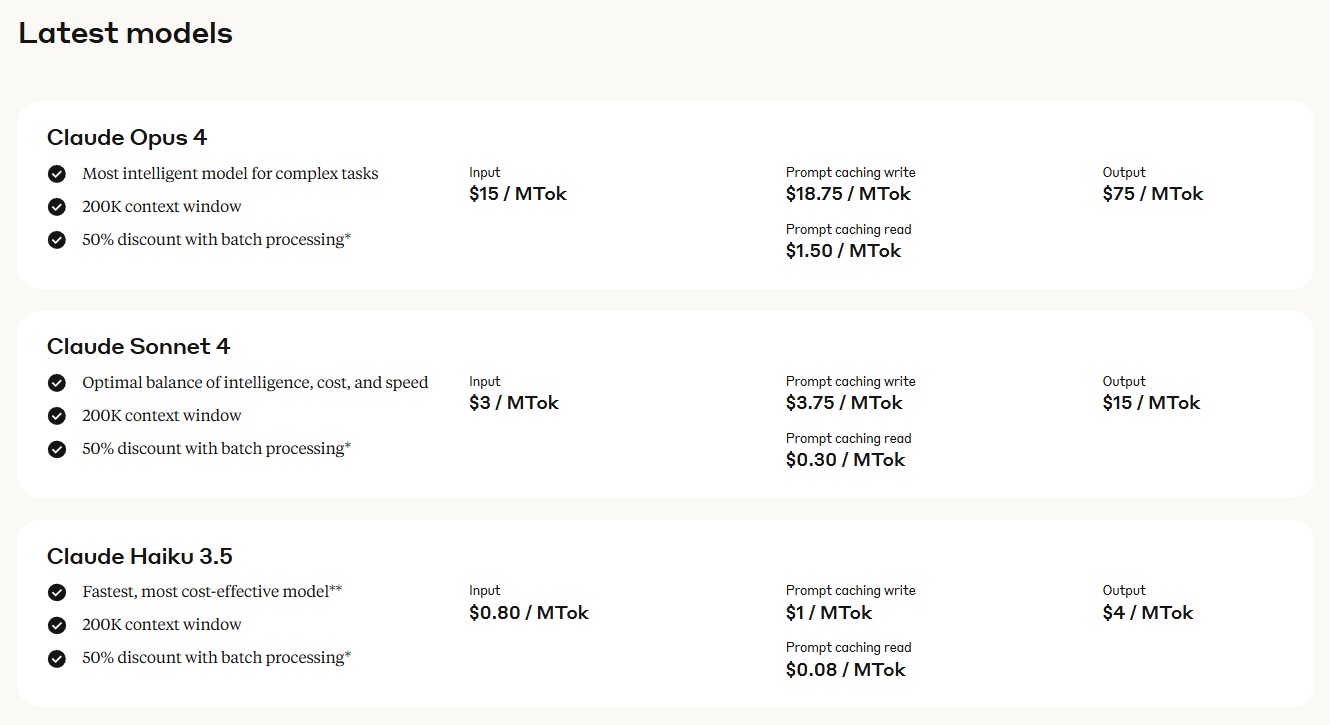1330x725 pixels.
Task: Click Haiku 3.5 batch processing discount checkmark
Action: point(57,658)
